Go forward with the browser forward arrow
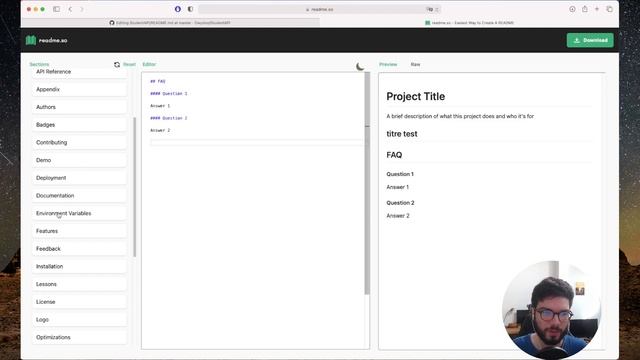Viewport: 640px width, 360px height. tap(82, 9)
